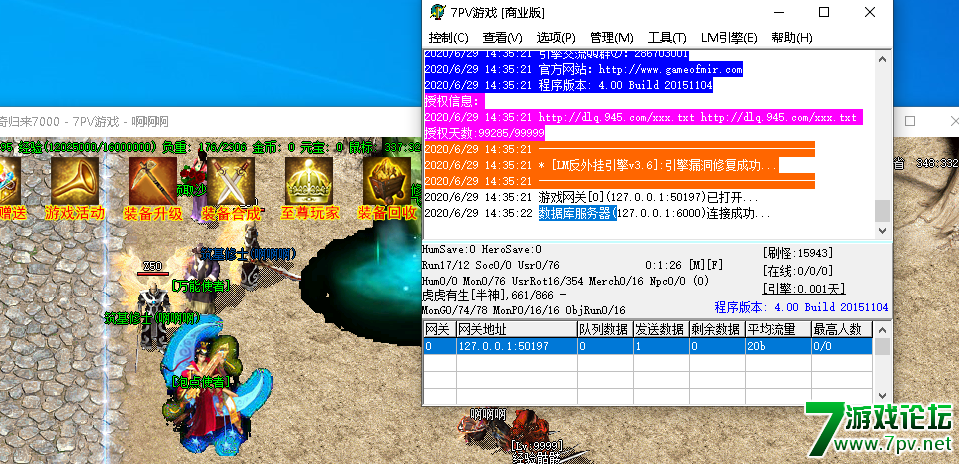This screenshot has height=464, width=959.
Task: Open the 选项(P) menu
Action: coord(556,38)
